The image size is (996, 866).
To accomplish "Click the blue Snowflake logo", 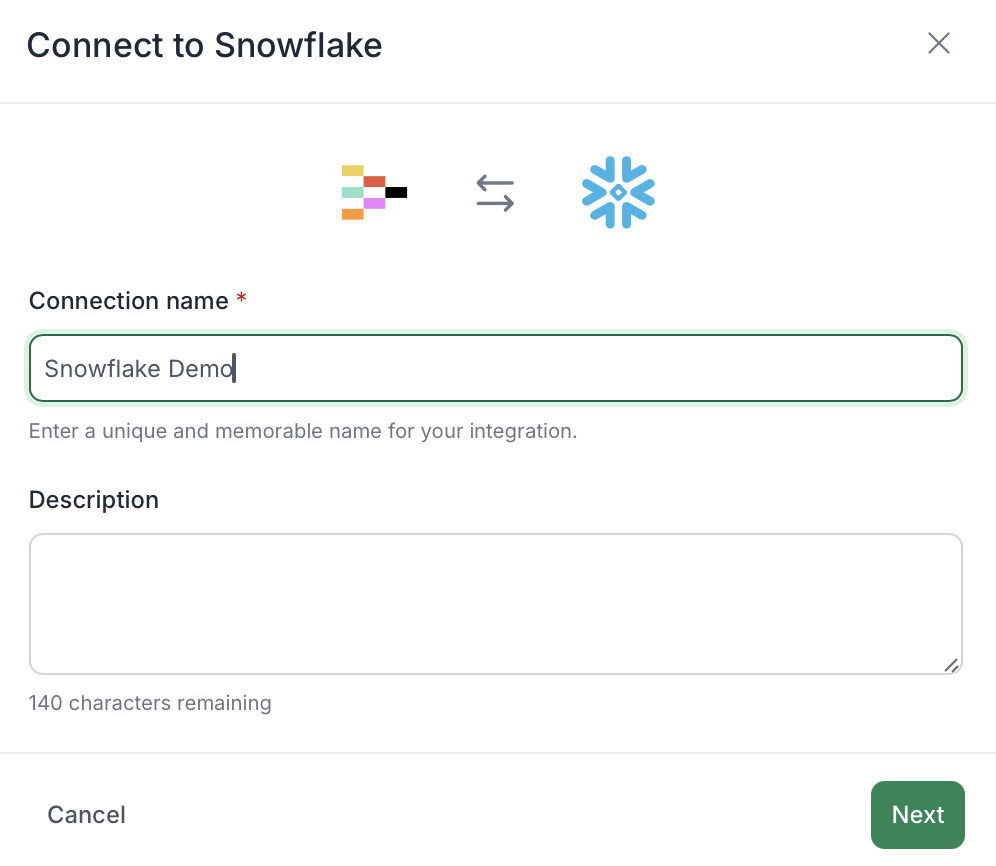I will point(618,192).
